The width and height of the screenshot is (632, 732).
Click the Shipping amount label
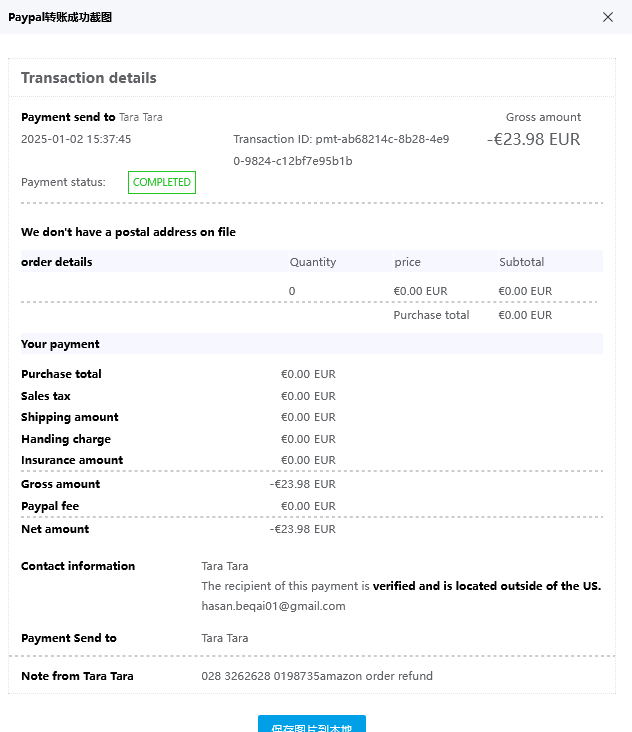(70, 417)
